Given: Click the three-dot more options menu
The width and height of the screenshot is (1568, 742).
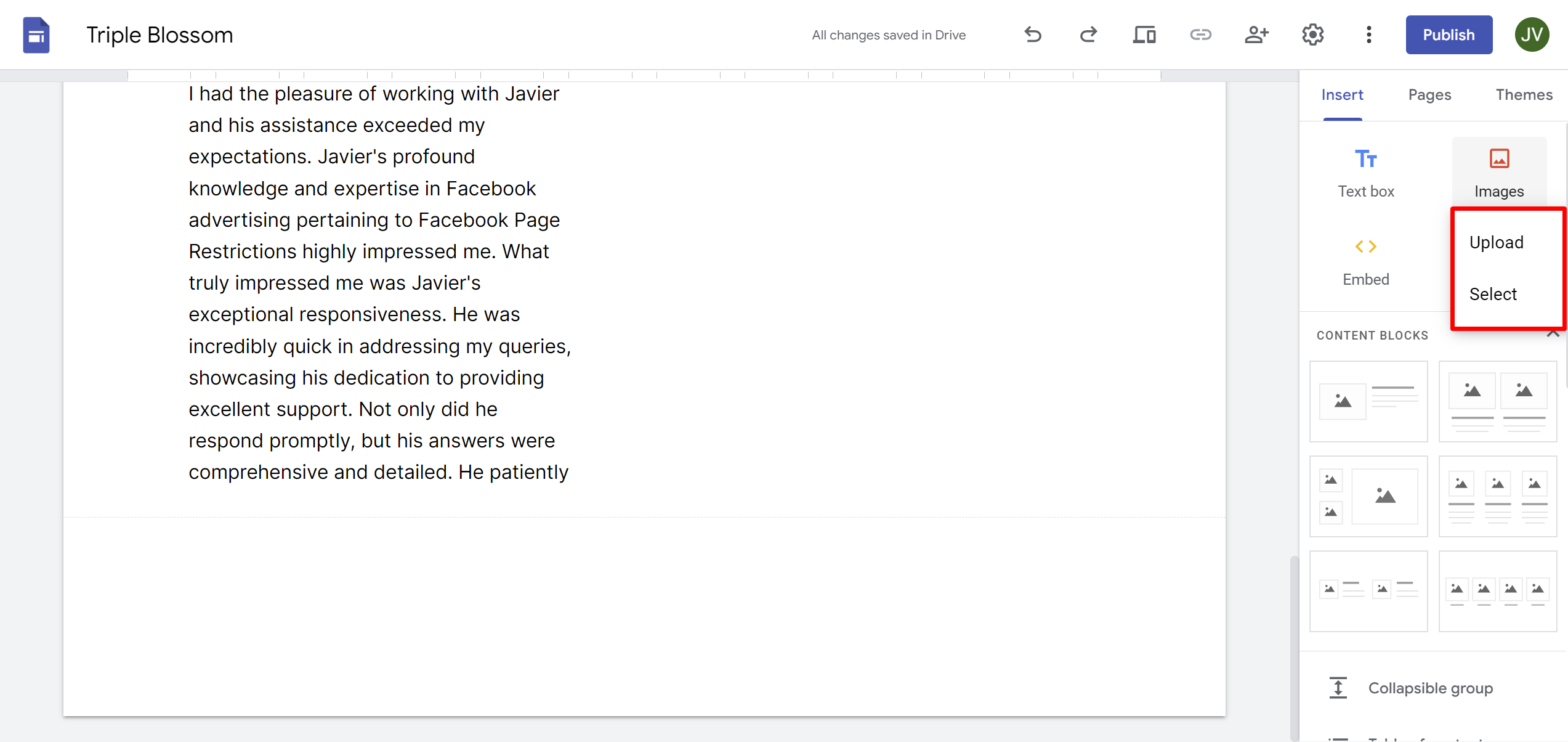Looking at the screenshot, I should (x=1370, y=35).
